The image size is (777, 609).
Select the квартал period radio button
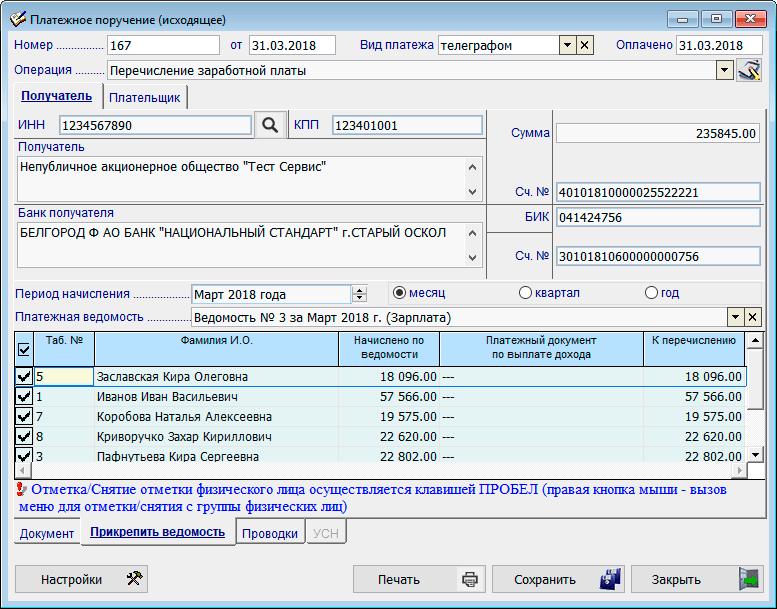[x=525, y=293]
